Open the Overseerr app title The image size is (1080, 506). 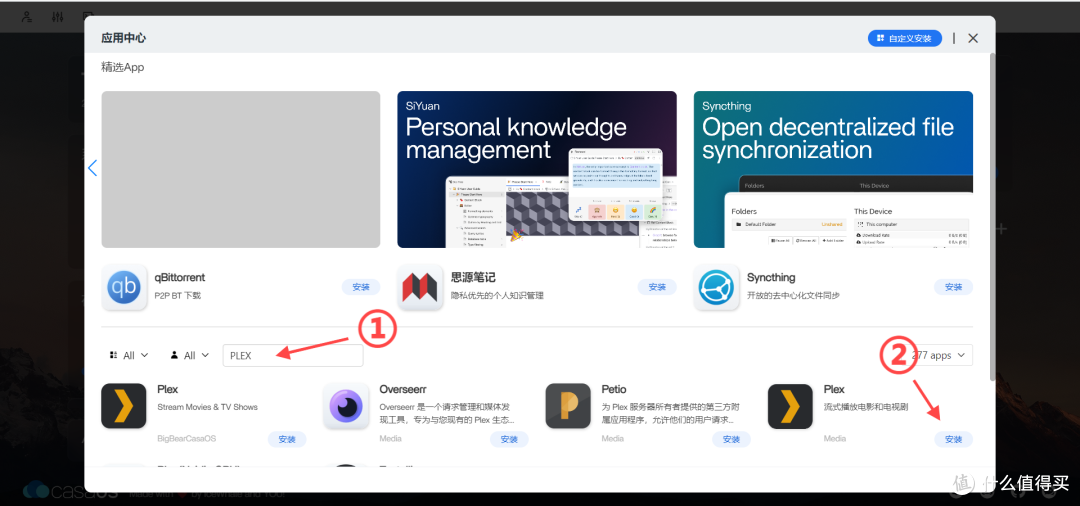(403, 389)
